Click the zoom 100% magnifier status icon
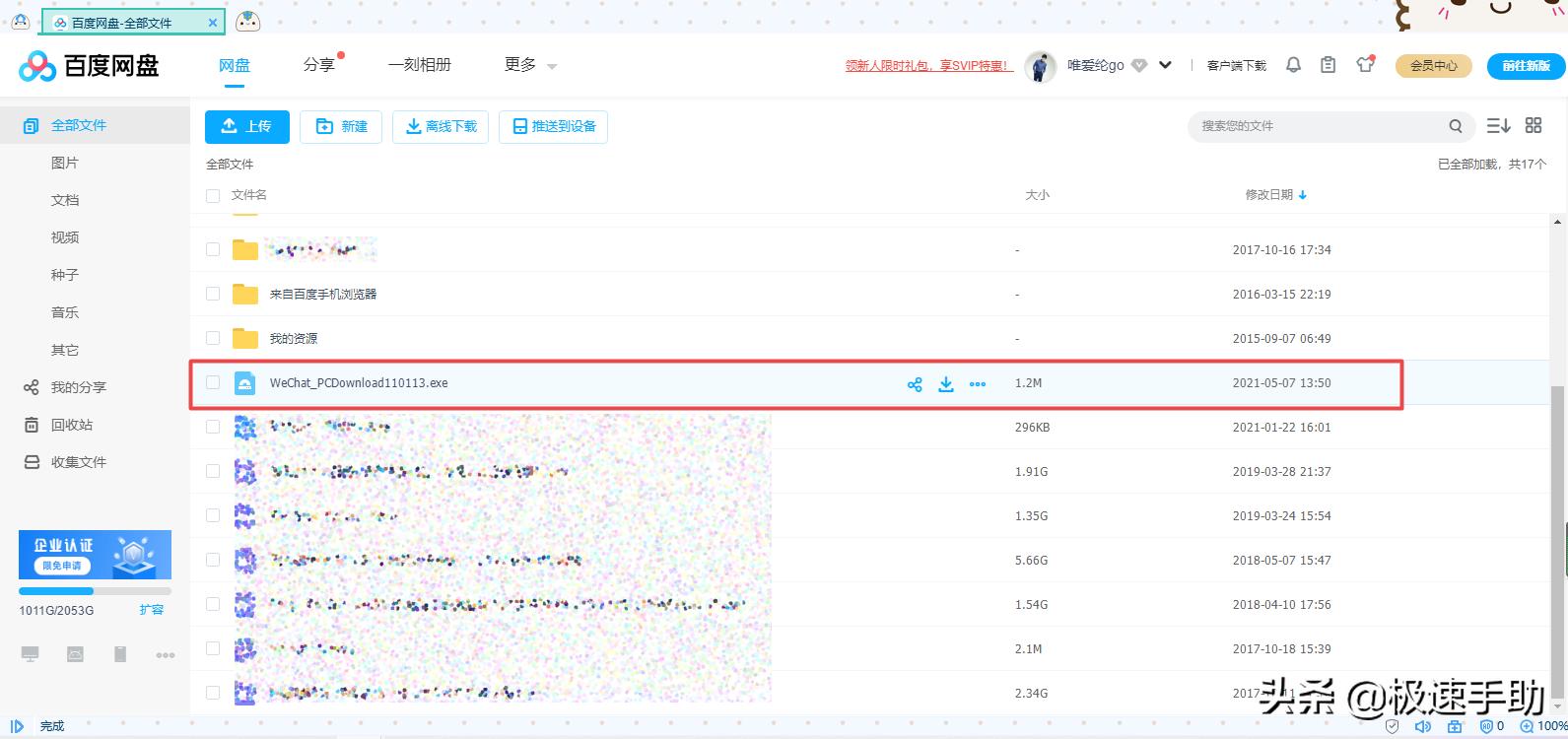The height and width of the screenshot is (739, 1568). 1527,727
